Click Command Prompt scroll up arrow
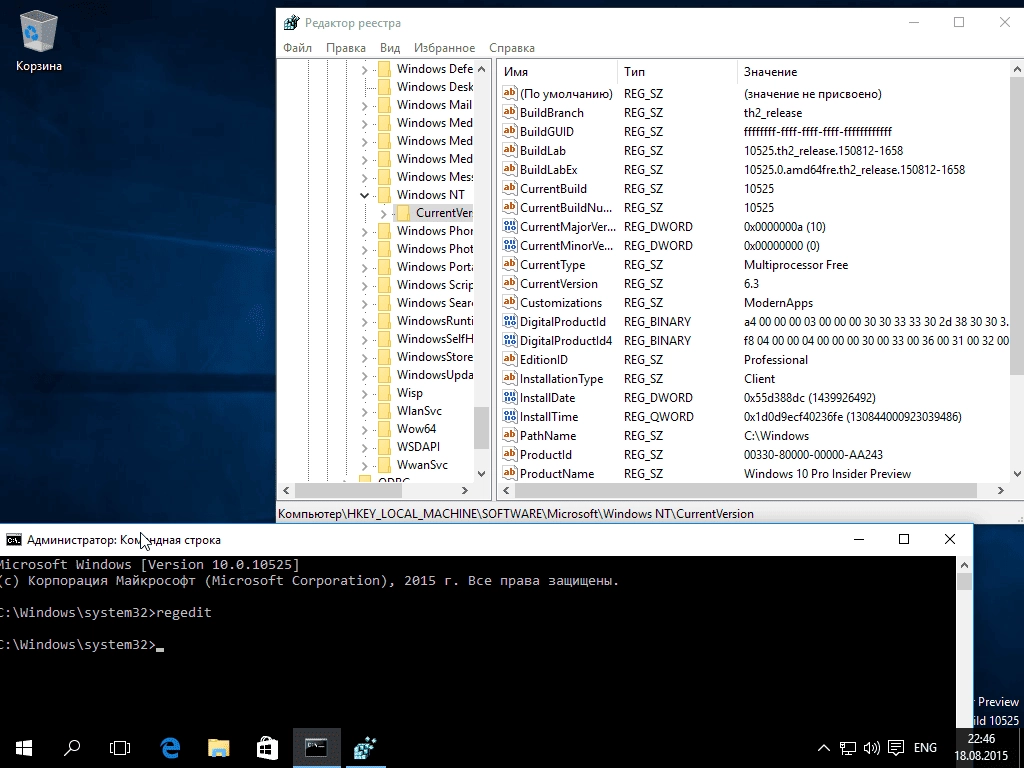The image size is (1024, 768). 964,565
